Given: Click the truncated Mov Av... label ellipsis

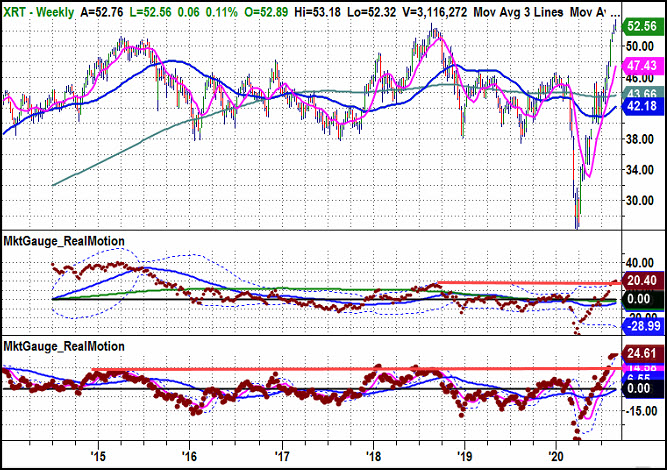Looking at the screenshot, I should tap(616, 12).
